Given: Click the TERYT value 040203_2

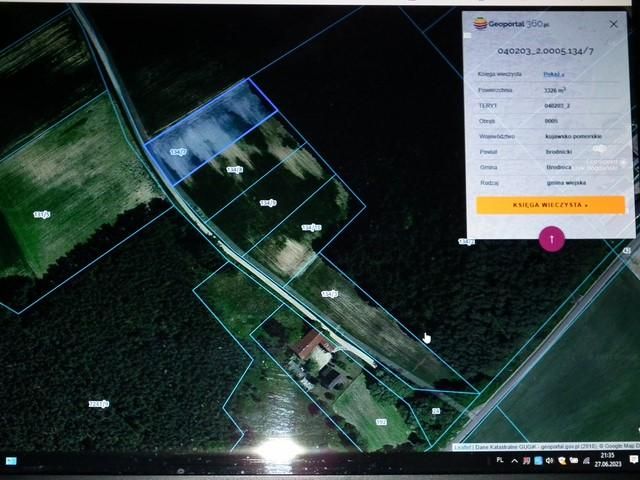Looking at the screenshot, I should coord(557,106).
